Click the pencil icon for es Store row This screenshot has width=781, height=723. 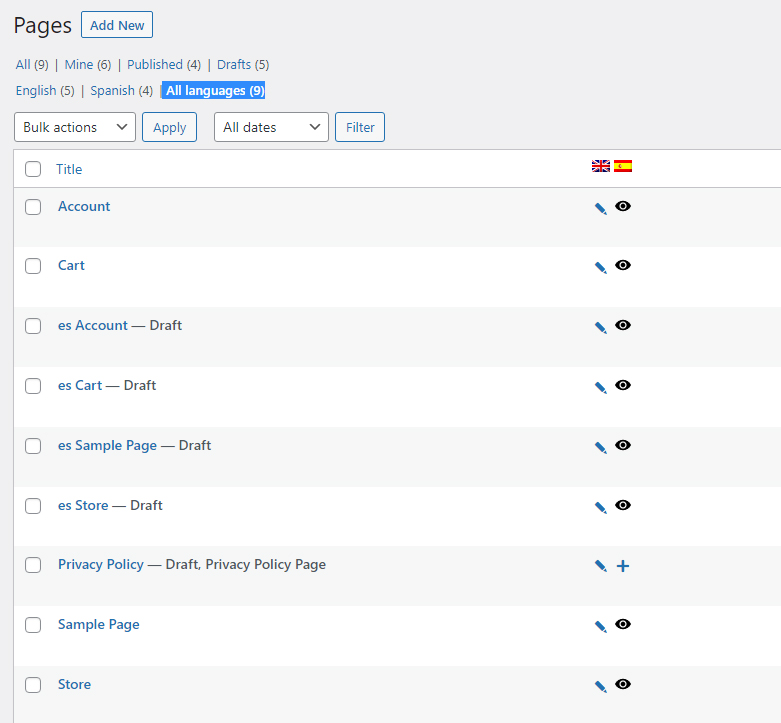coord(601,507)
